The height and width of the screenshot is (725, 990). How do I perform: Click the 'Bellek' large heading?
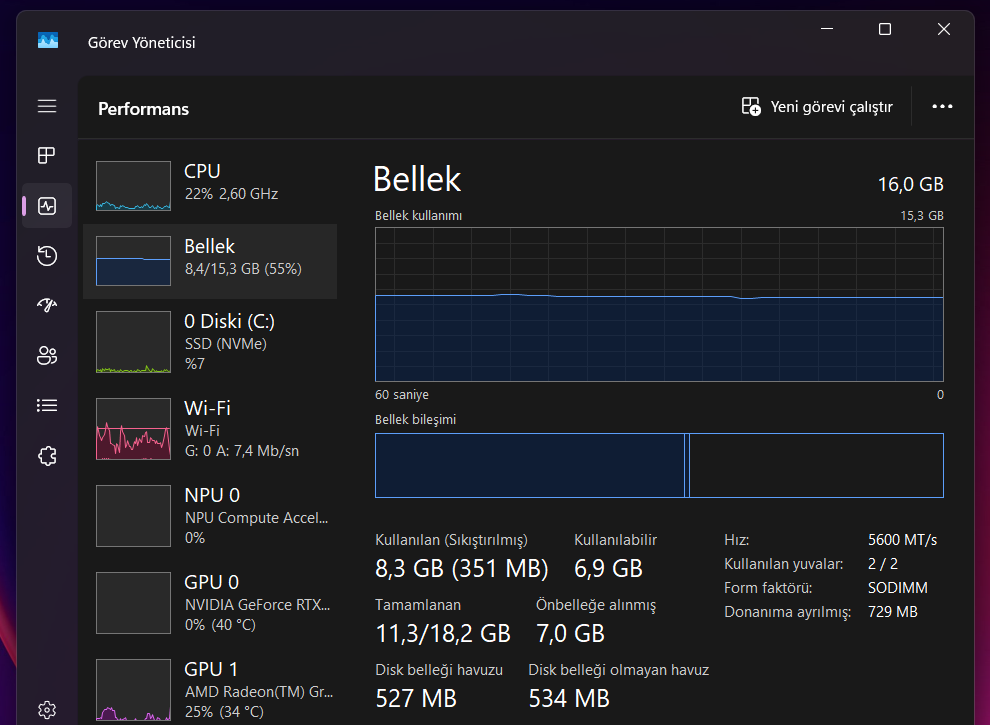(x=417, y=179)
